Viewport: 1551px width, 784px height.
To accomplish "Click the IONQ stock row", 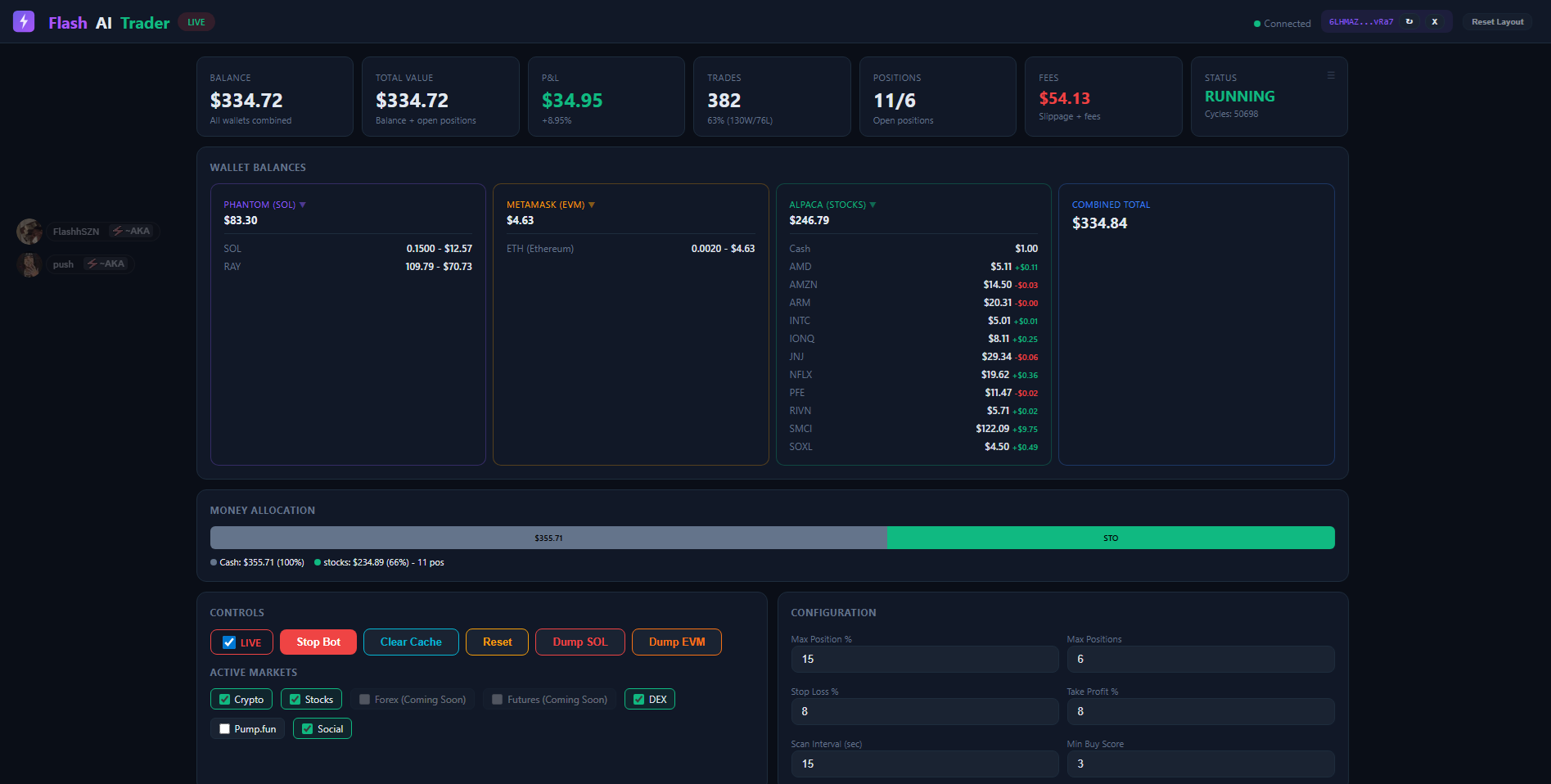I will (913, 339).
